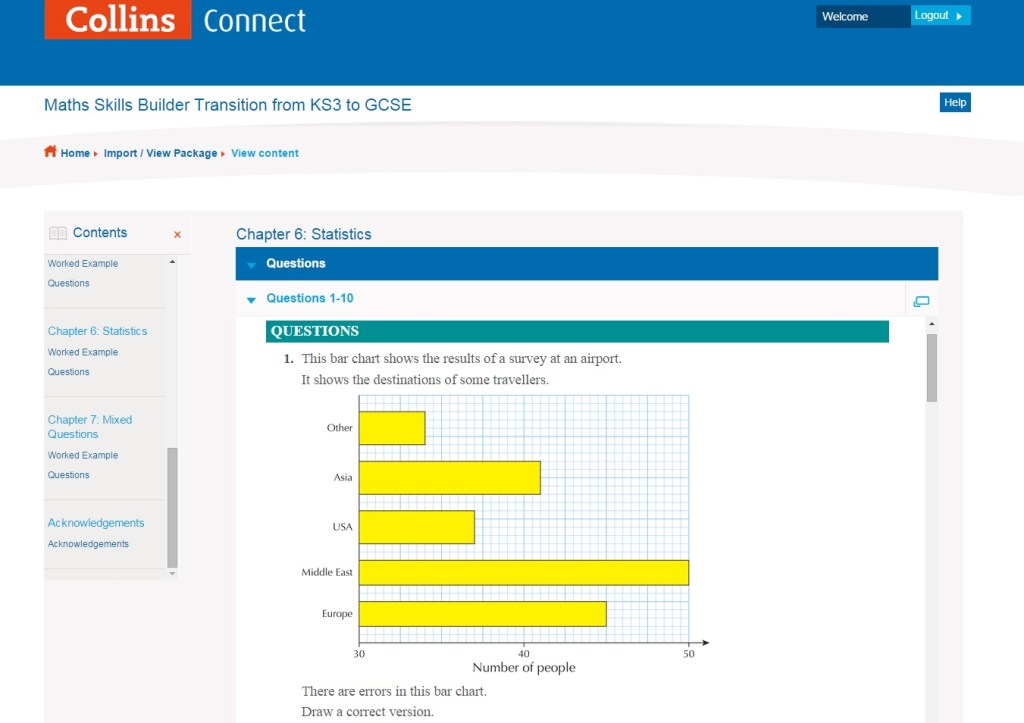Click the Collins logo in the header
1024x723 pixels.
coord(117,20)
